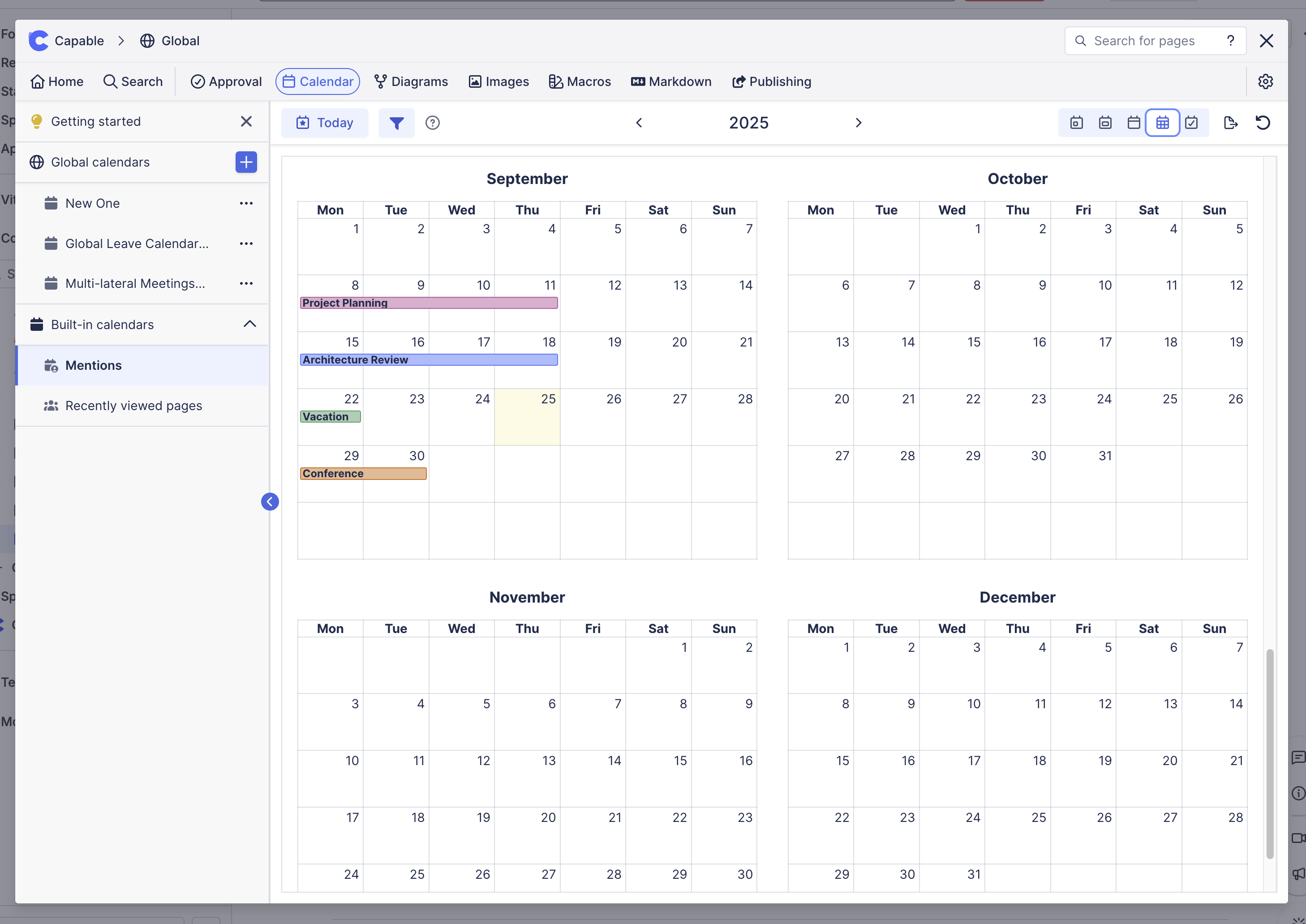Switch to day calendar view icon

point(1076,123)
